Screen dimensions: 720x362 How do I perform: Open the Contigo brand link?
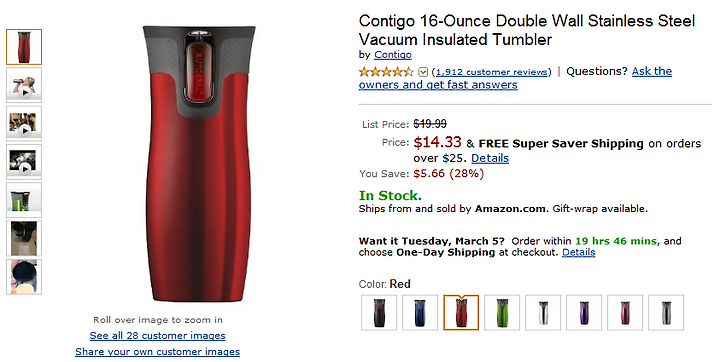pyautogui.click(x=393, y=55)
